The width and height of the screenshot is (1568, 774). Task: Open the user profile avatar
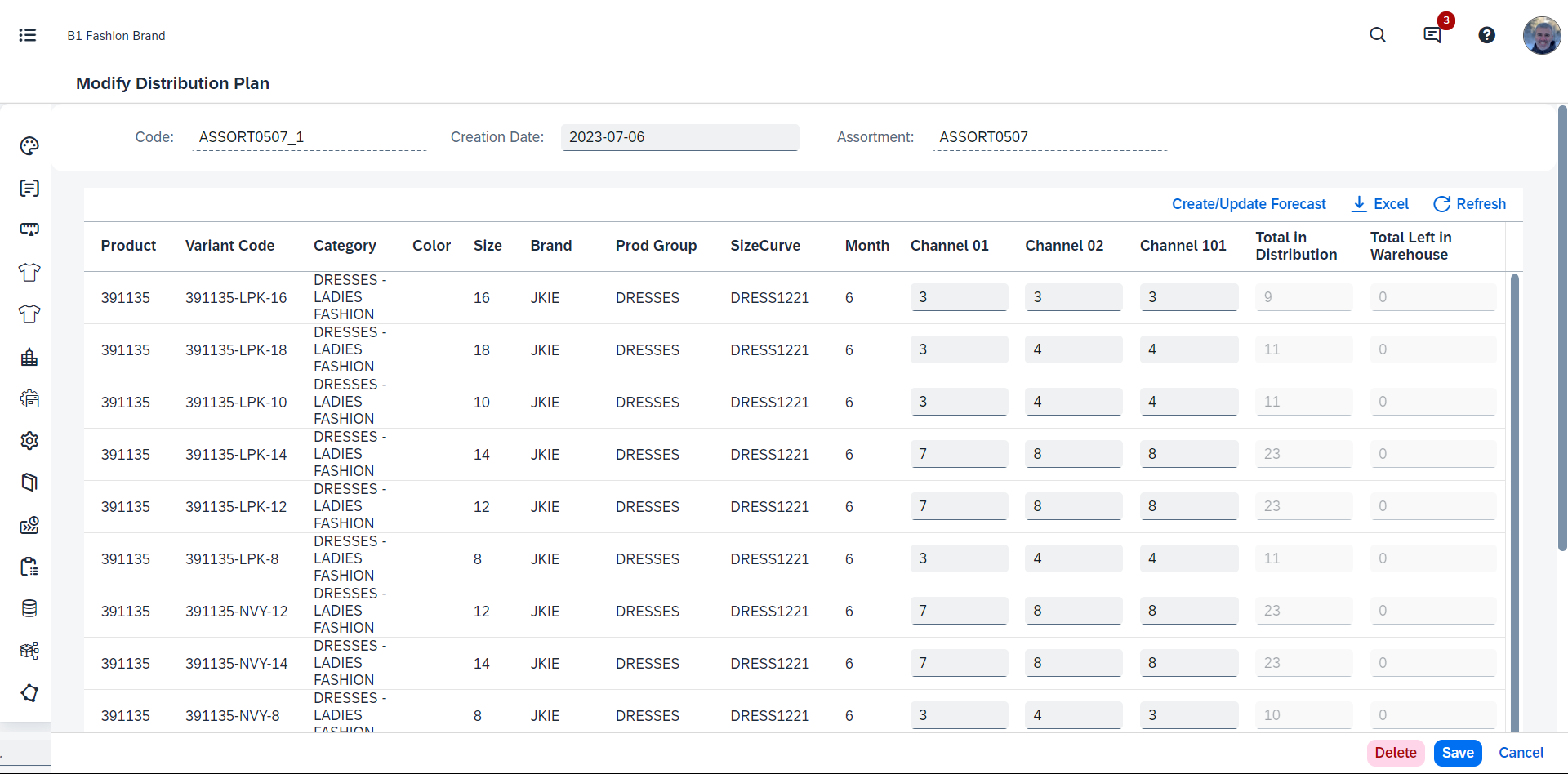tap(1542, 35)
